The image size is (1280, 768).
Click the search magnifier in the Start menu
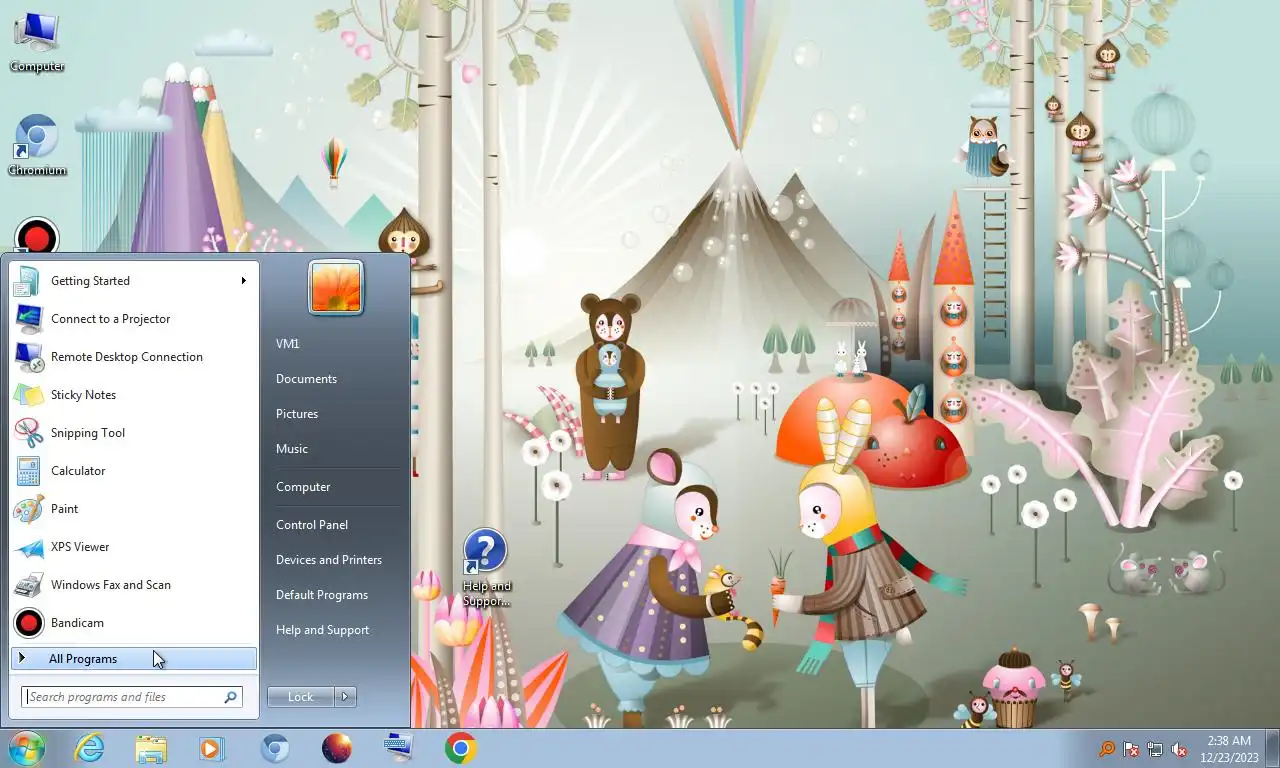[230, 697]
